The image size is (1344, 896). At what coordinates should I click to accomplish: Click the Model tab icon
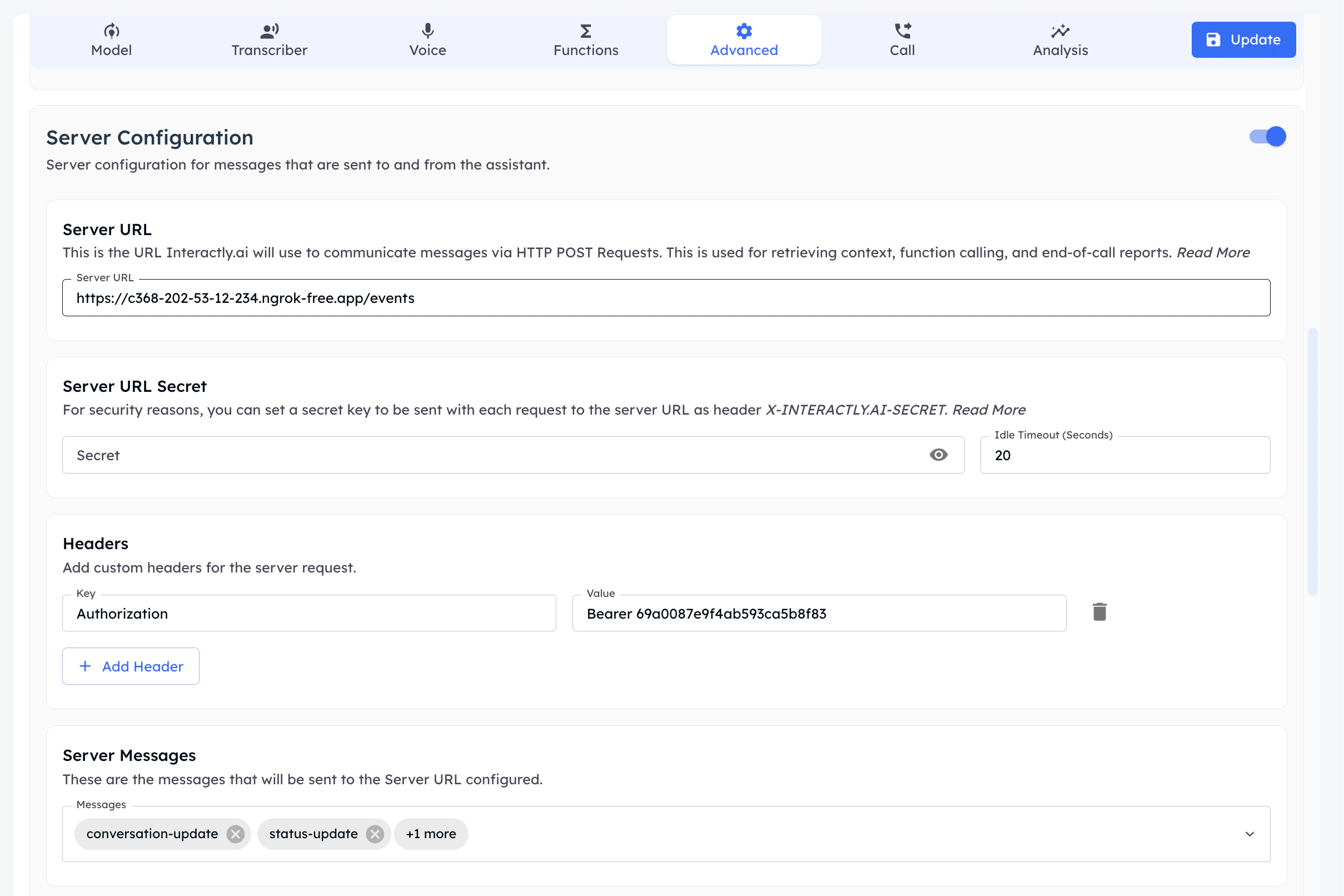click(111, 30)
